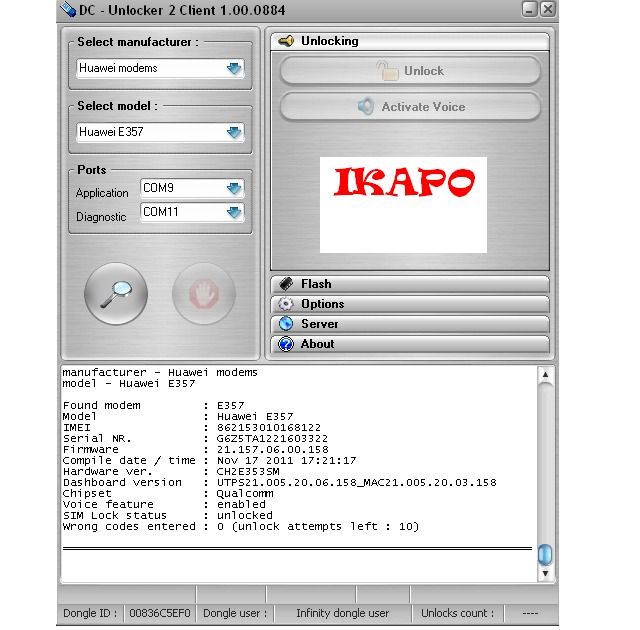Open the Unlocking panel header
The width and height of the screenshot is (640, 630).
click(x=410, y=41)
